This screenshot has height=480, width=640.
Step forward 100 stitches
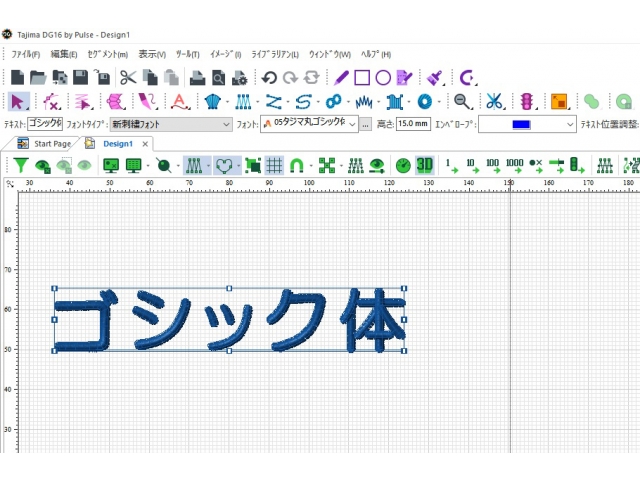tap(493, 165)
